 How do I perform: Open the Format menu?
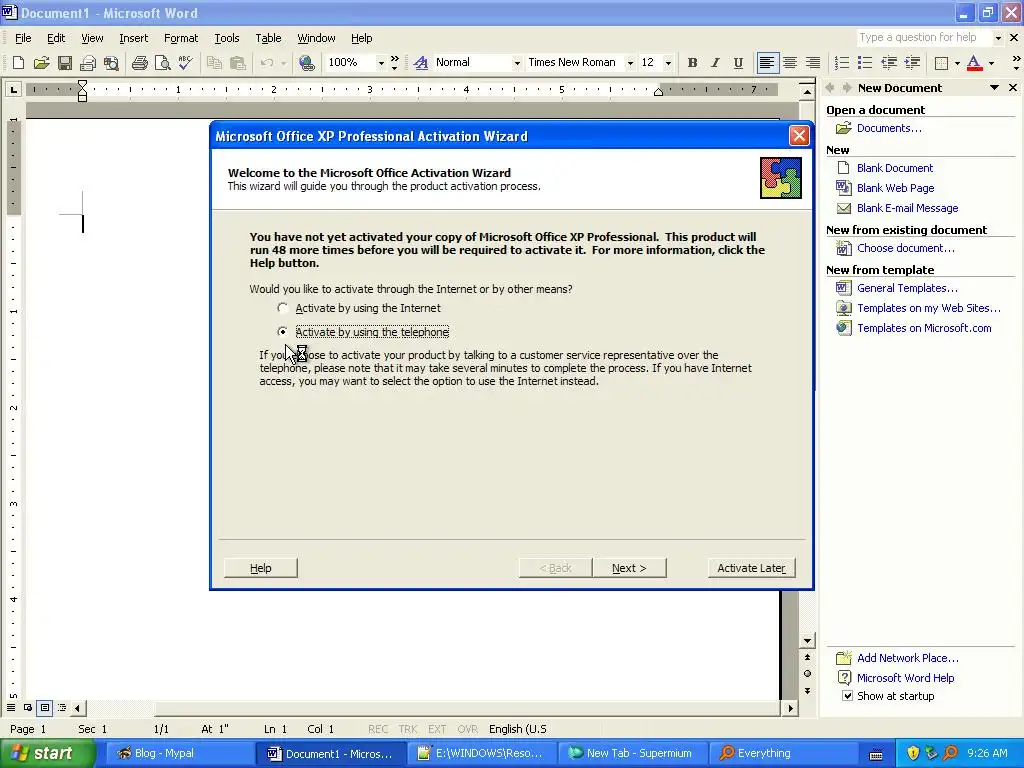click(181, 38)
